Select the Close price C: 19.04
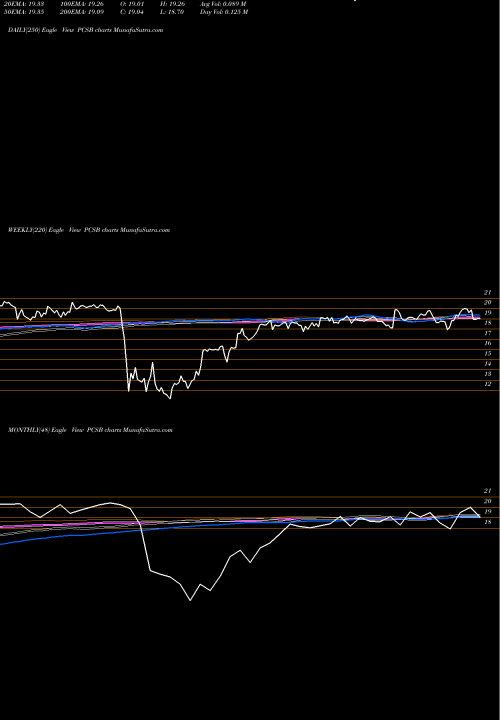500x720 pixels. point(132,12)
